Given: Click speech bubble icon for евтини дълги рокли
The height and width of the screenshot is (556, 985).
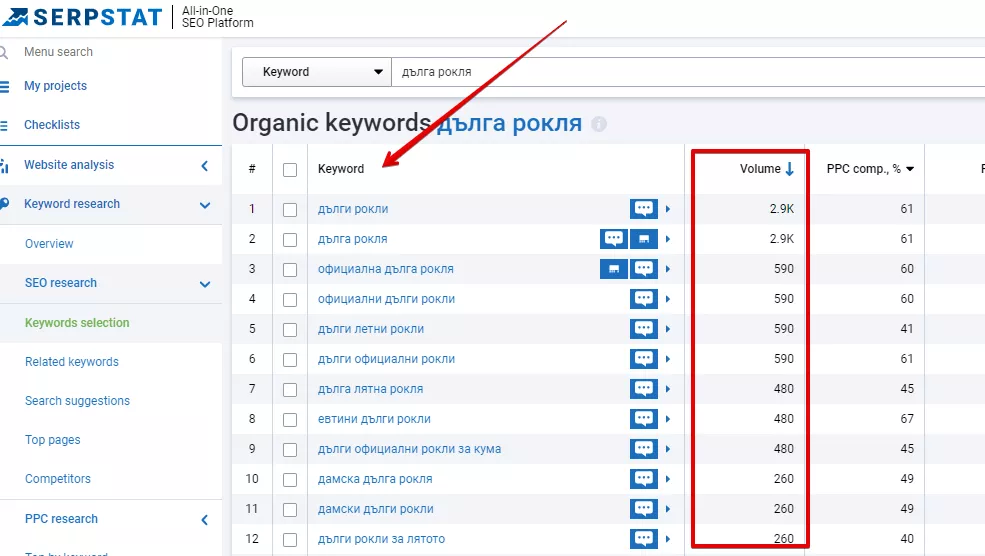Looking at the screenshot, I should pyautogui.click(x=644, y=419).
